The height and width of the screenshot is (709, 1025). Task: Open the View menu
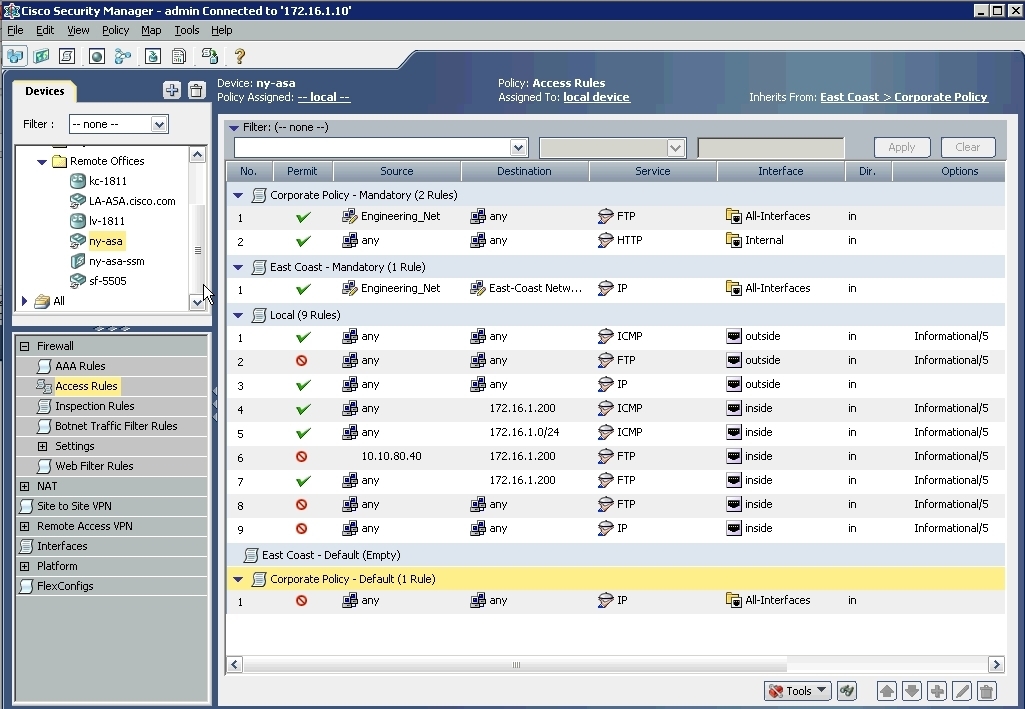click(x=78, y=30)
